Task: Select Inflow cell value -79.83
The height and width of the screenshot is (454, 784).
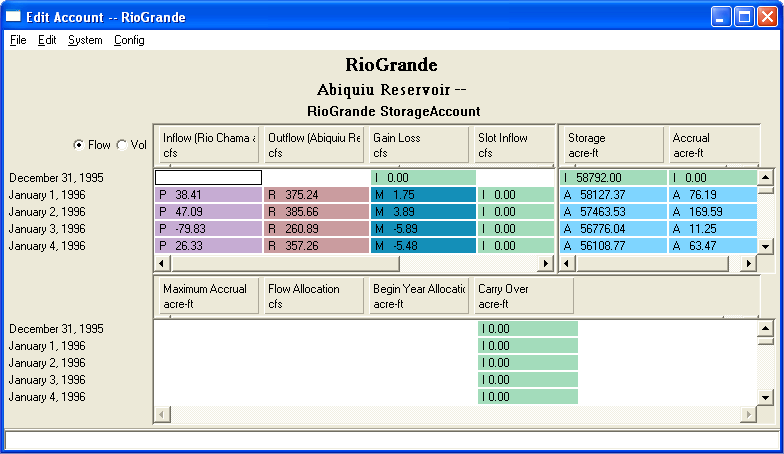Action: point(208,228)
